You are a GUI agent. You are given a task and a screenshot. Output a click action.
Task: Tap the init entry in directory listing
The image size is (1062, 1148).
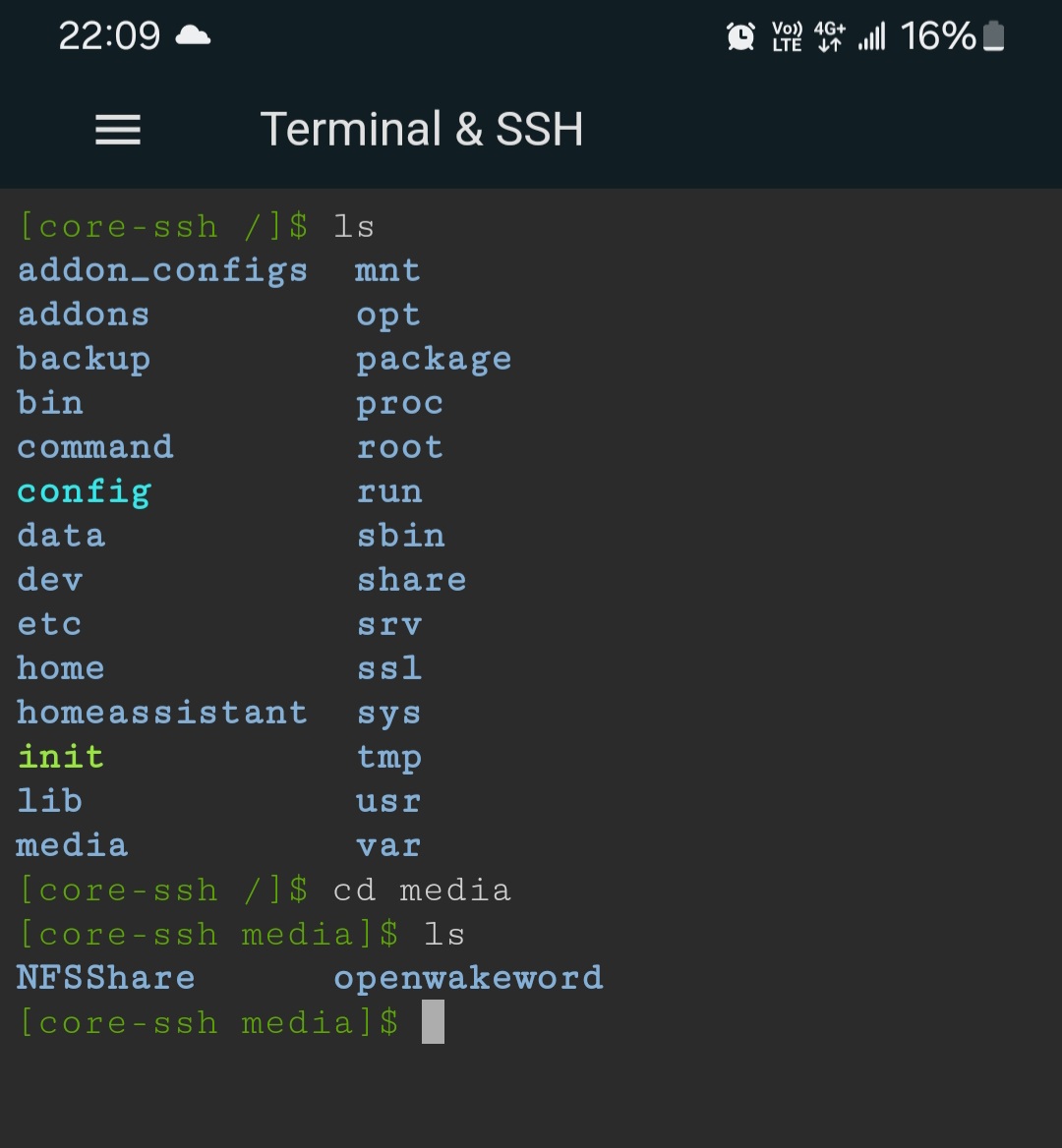click(61, 756)
